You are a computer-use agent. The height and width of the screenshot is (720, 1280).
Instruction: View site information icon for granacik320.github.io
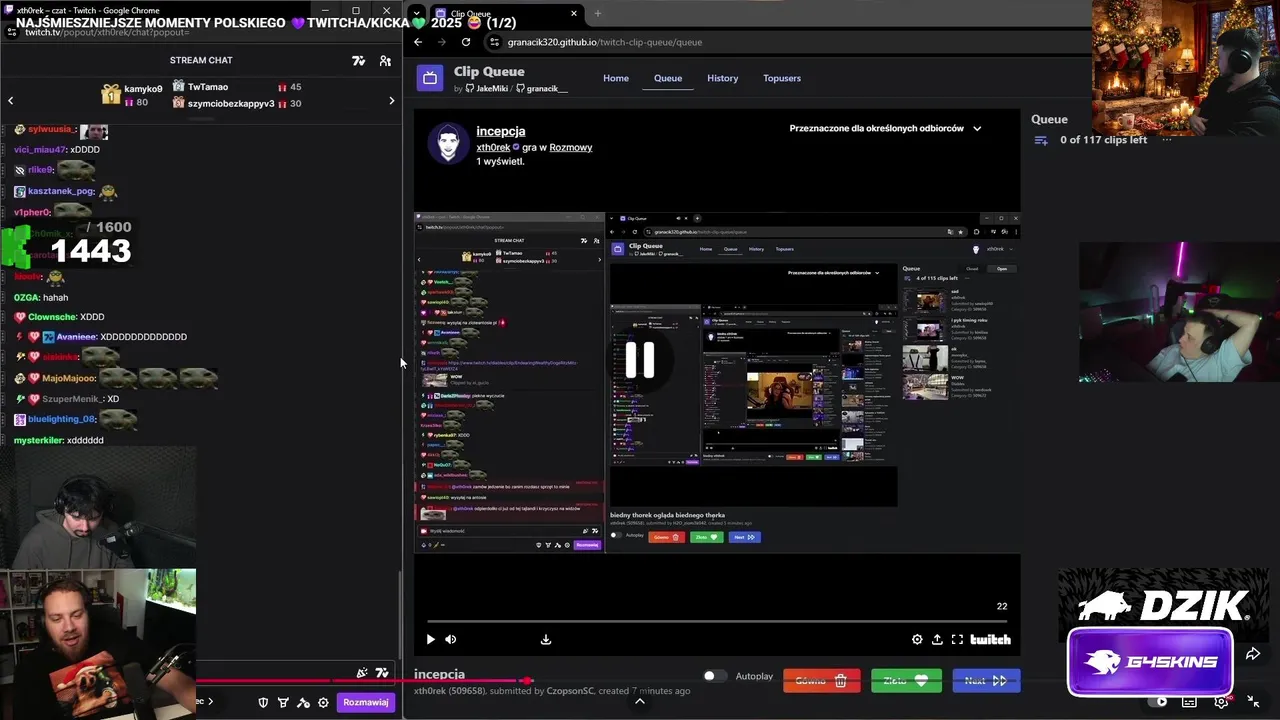click(494, 42)
